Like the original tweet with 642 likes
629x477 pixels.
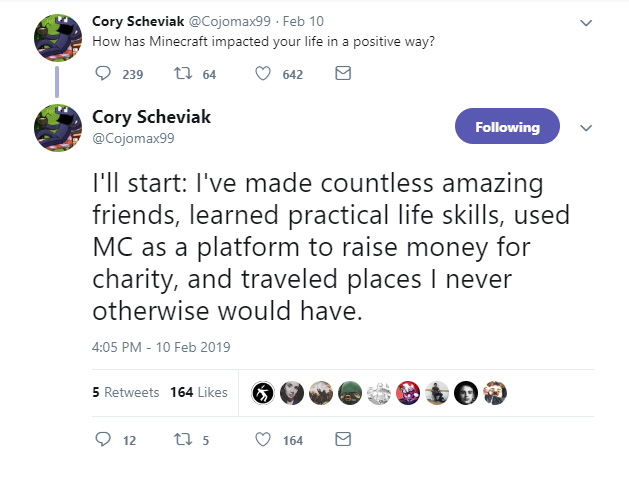coord(264,73)
